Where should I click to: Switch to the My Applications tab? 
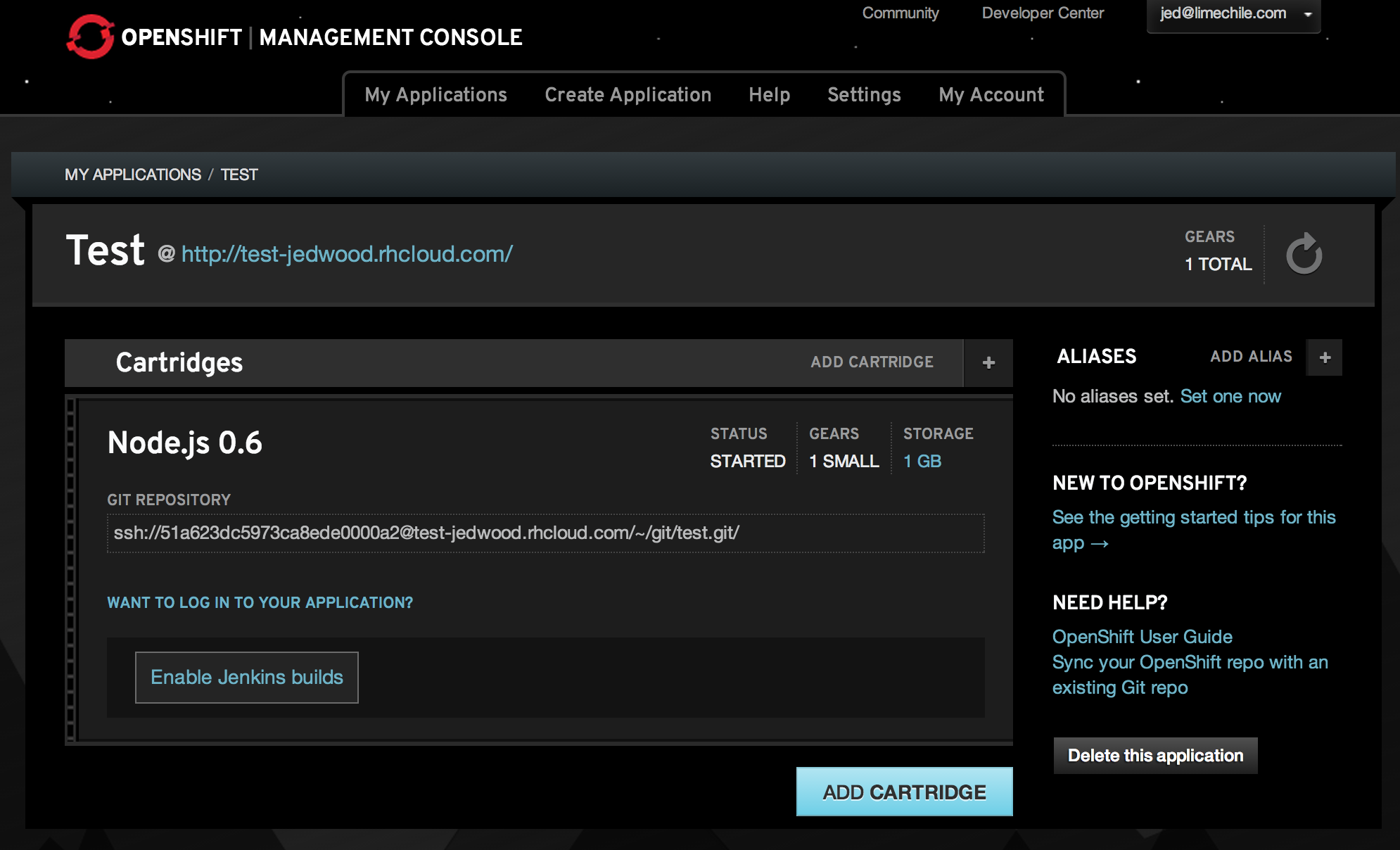[436, 94]
